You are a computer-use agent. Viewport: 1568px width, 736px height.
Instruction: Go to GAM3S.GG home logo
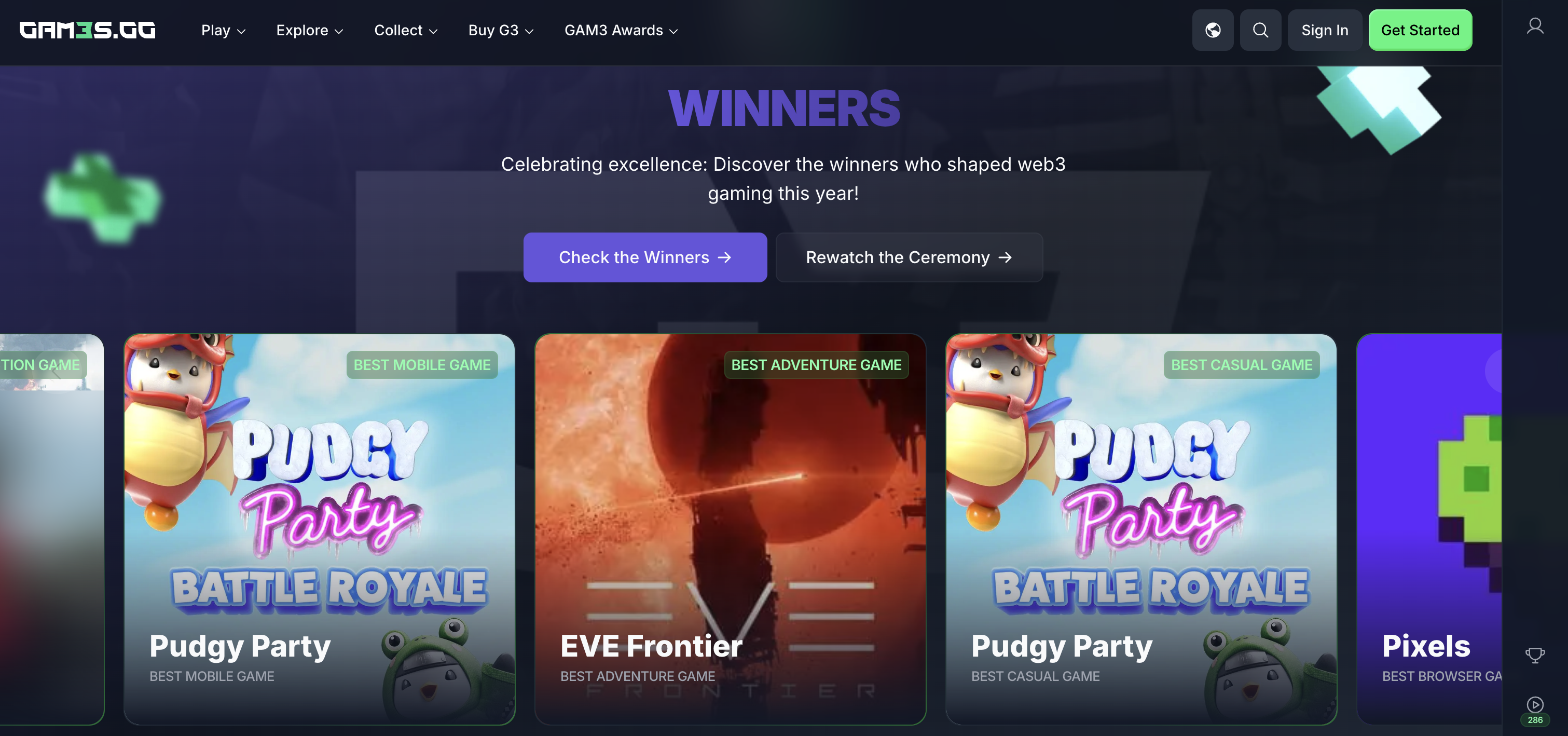(x=87, y=30)
